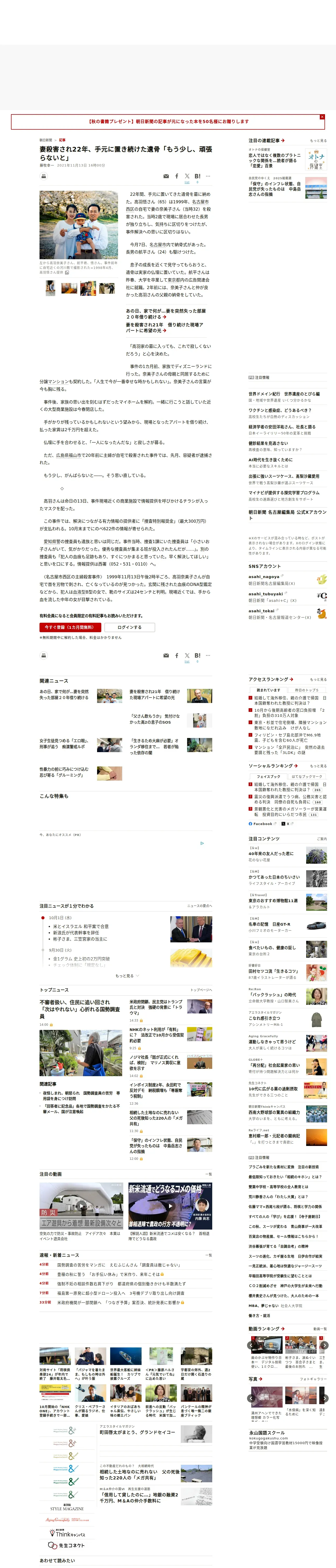Viewport: 336px width, 1568px height.
Task: Open the 一覧 link for 速報・新着ニュース
Action: pos(209,1255)
